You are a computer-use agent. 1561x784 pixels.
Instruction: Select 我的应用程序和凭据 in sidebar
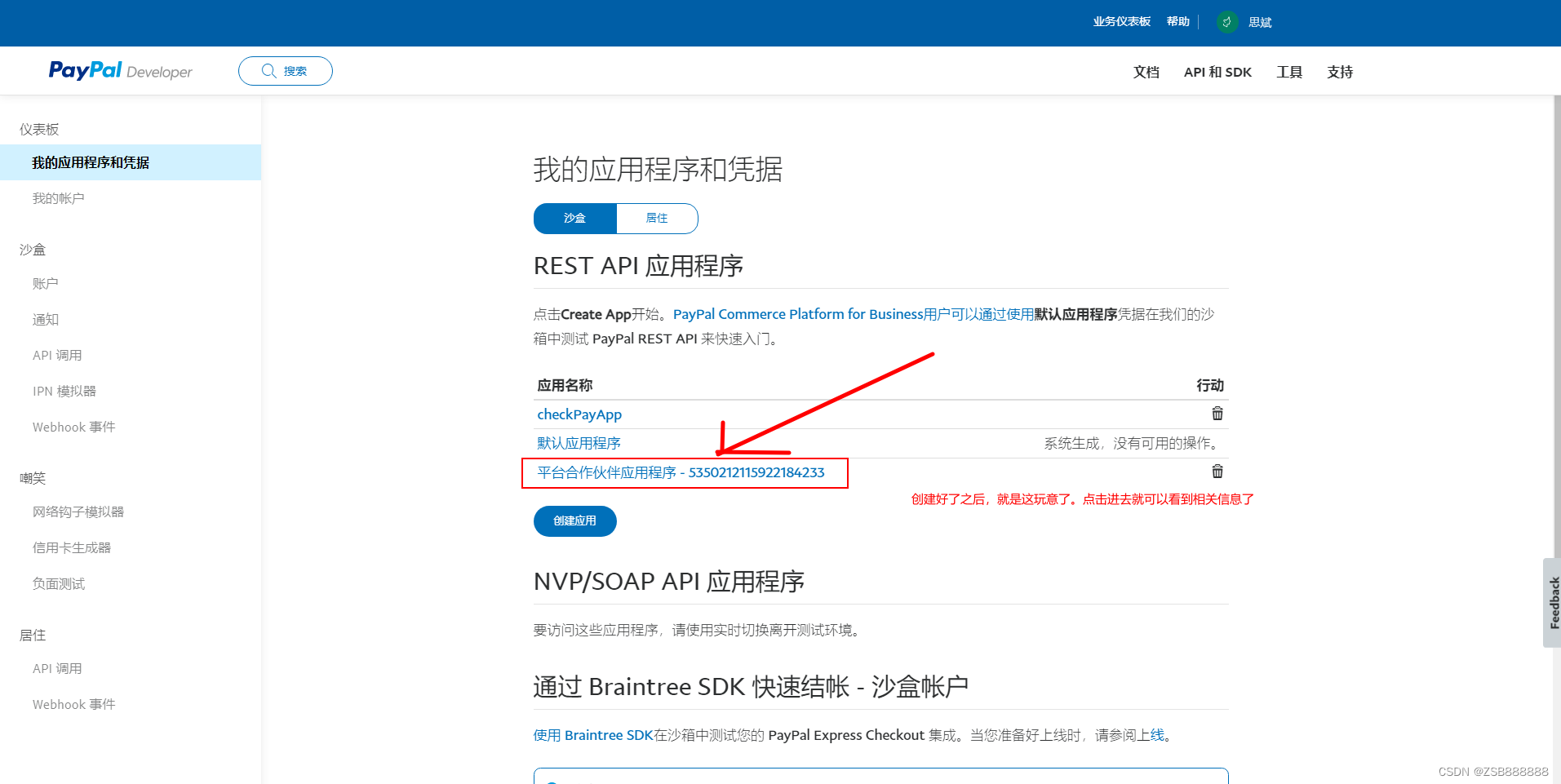(131, 162)
